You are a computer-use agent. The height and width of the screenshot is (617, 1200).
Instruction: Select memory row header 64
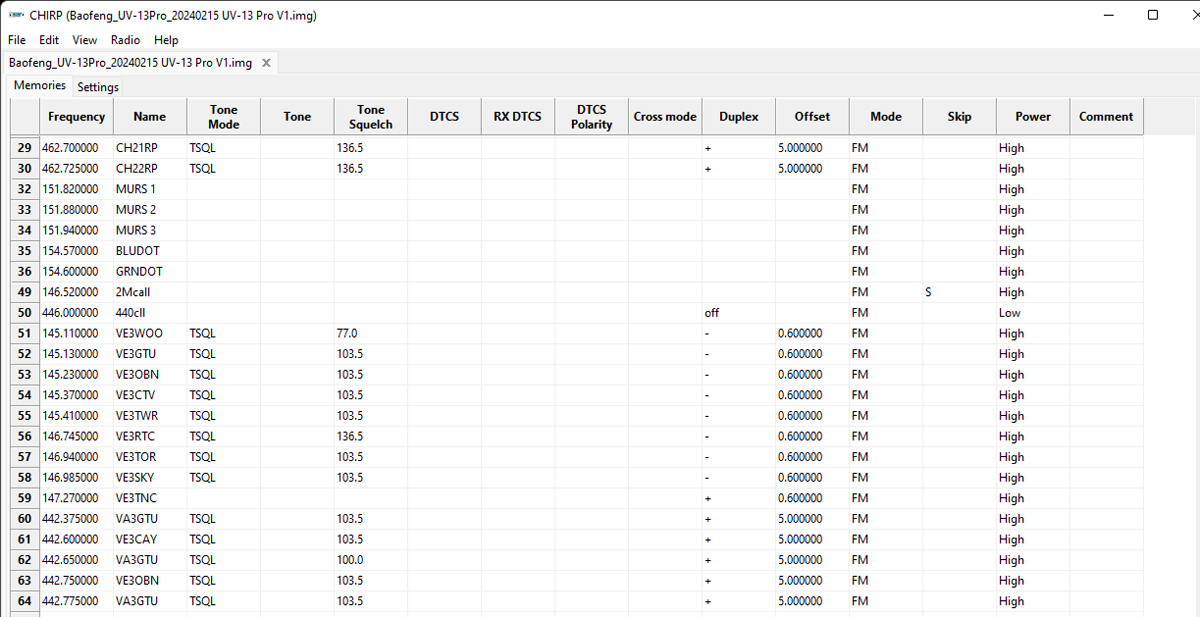(x=24, y=601)
